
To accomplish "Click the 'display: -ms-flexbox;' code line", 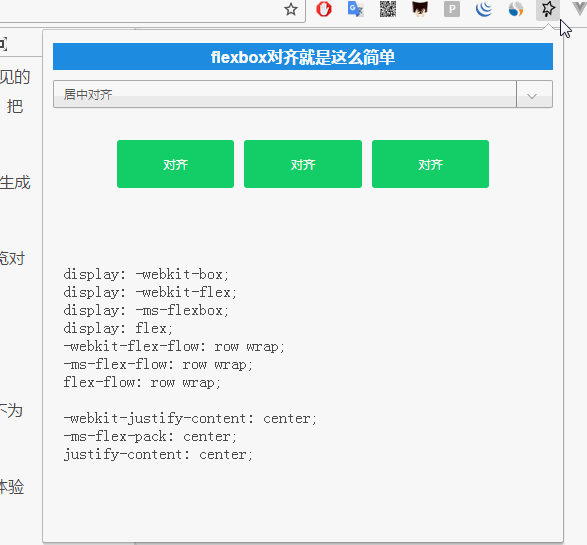I will [146, 310].
